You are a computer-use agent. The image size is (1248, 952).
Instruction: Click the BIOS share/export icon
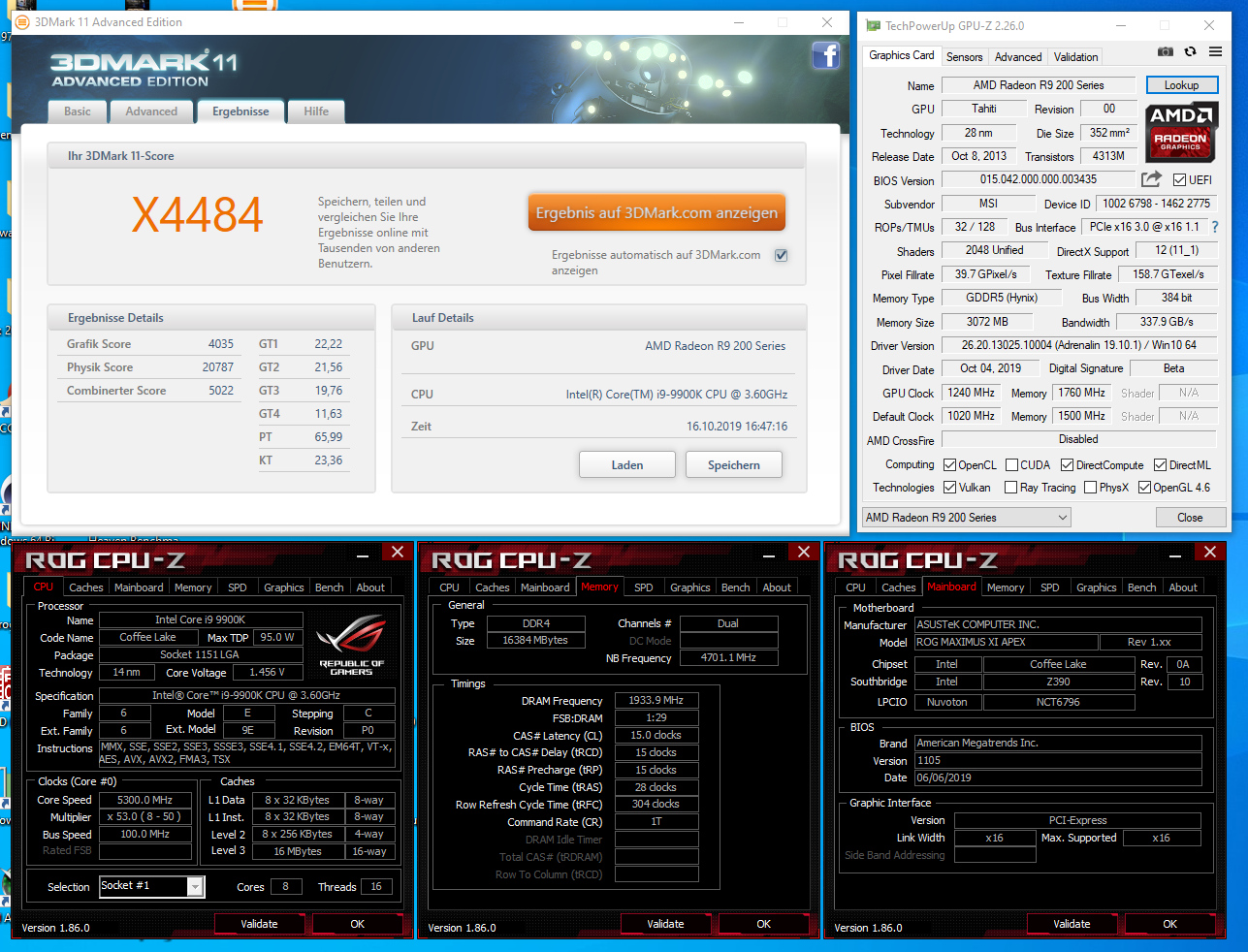coord(1151,179)
